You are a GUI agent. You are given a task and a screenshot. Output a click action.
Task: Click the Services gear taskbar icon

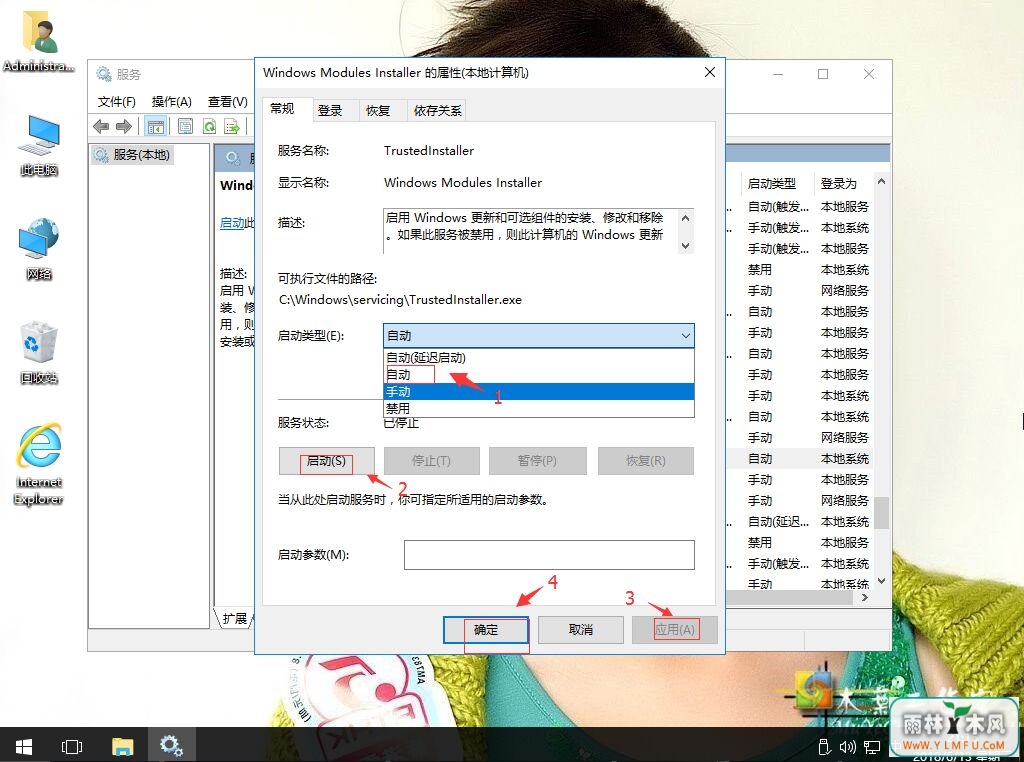tap(171, 745)
